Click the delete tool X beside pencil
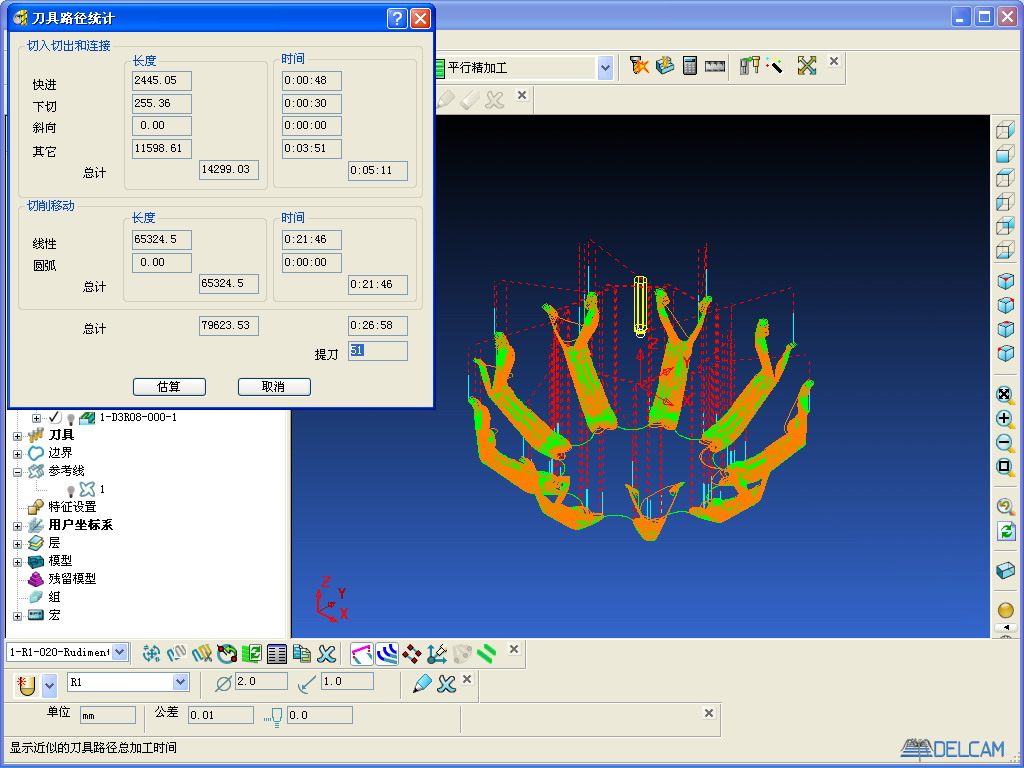This screenshot has height=768, width=1024. coord(447,684)
